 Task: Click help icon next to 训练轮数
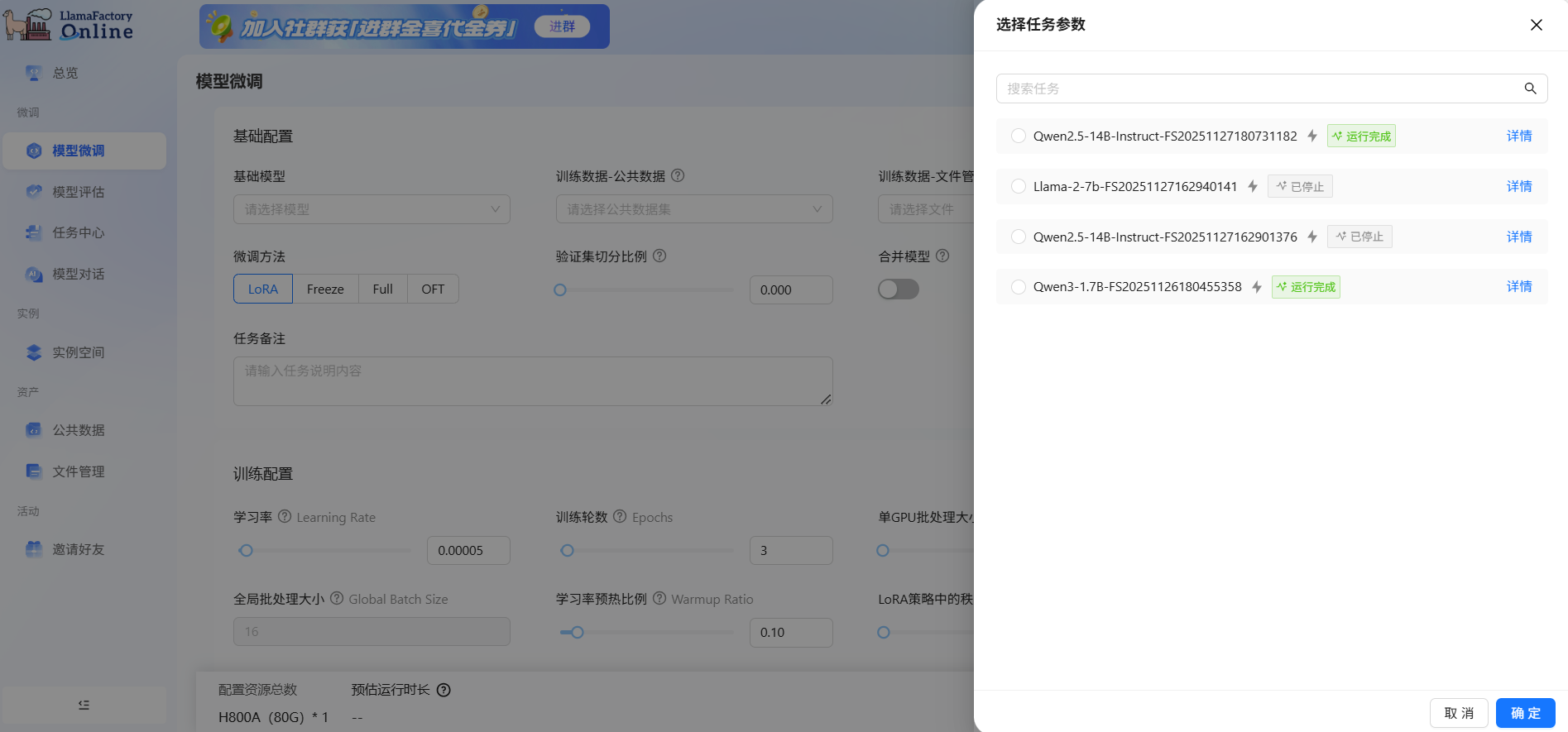[x=620, y=516]
